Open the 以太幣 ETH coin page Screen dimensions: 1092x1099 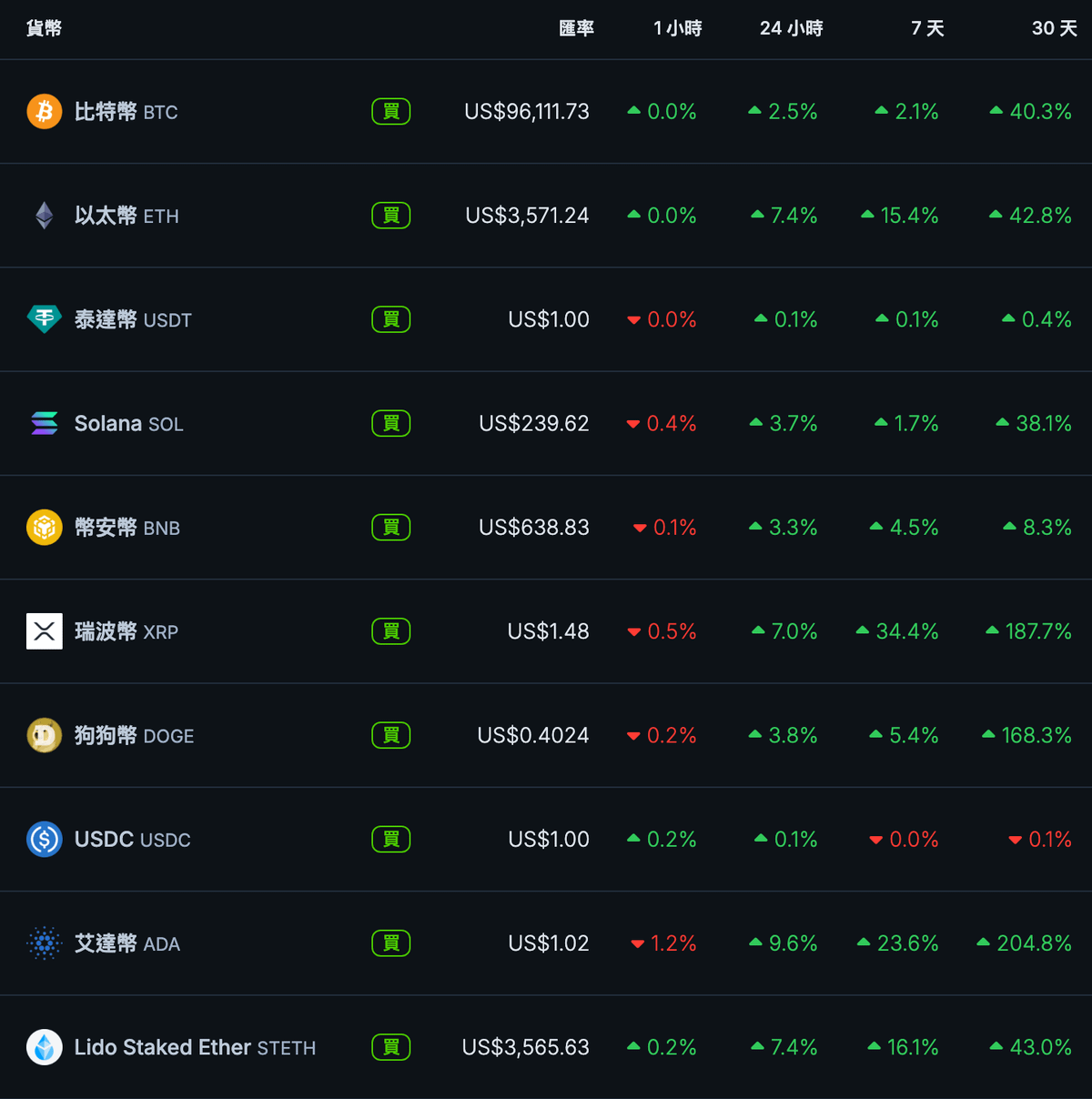click(x=126, y=216)
